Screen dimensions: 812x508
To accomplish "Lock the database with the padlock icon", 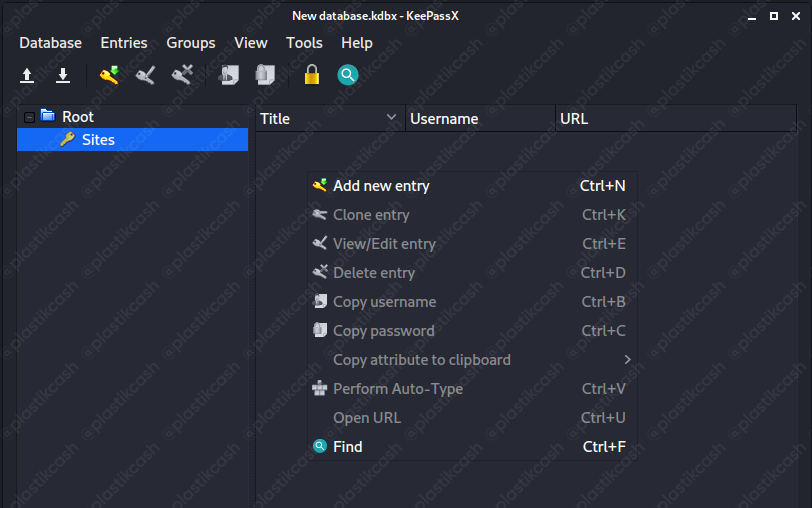I will (312, 75).
